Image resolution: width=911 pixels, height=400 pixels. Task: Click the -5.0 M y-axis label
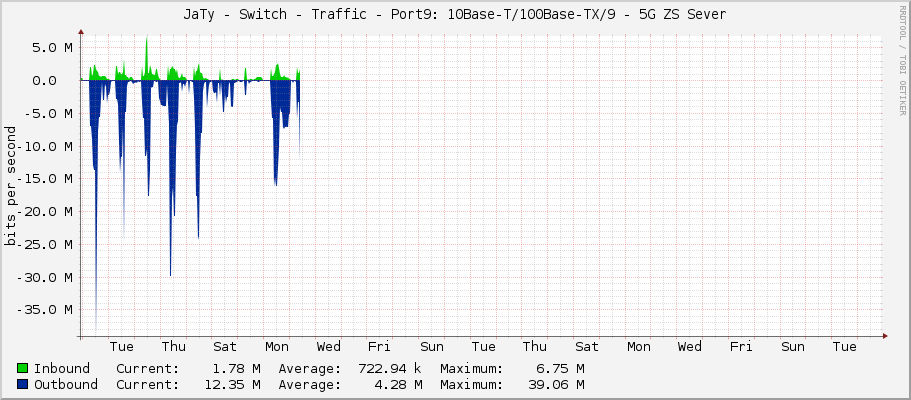[x=49, y=113]
